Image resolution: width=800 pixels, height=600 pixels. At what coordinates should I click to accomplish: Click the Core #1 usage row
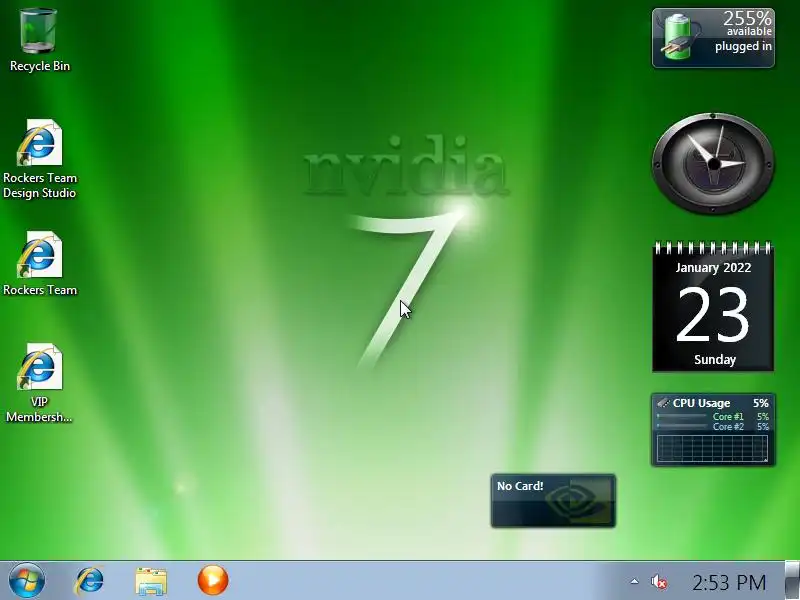pyautogui.click(x=713, y=416)
